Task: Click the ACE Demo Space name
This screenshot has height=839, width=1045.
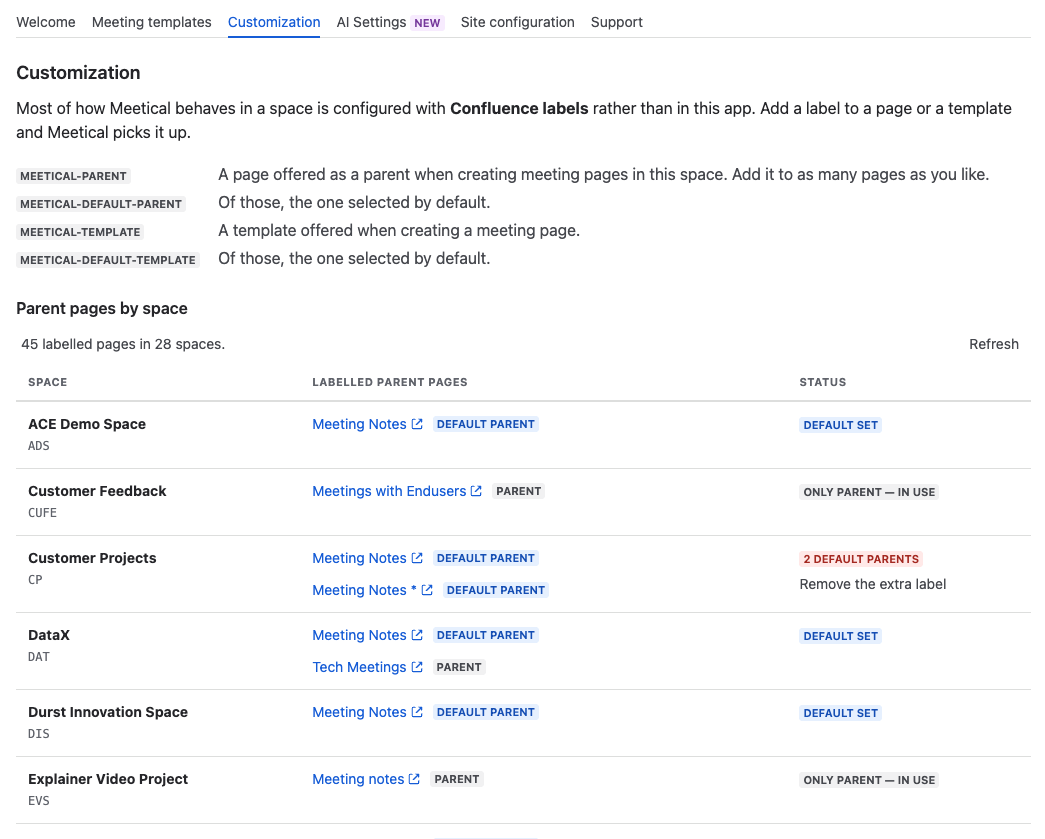Action: coord(87,424)
